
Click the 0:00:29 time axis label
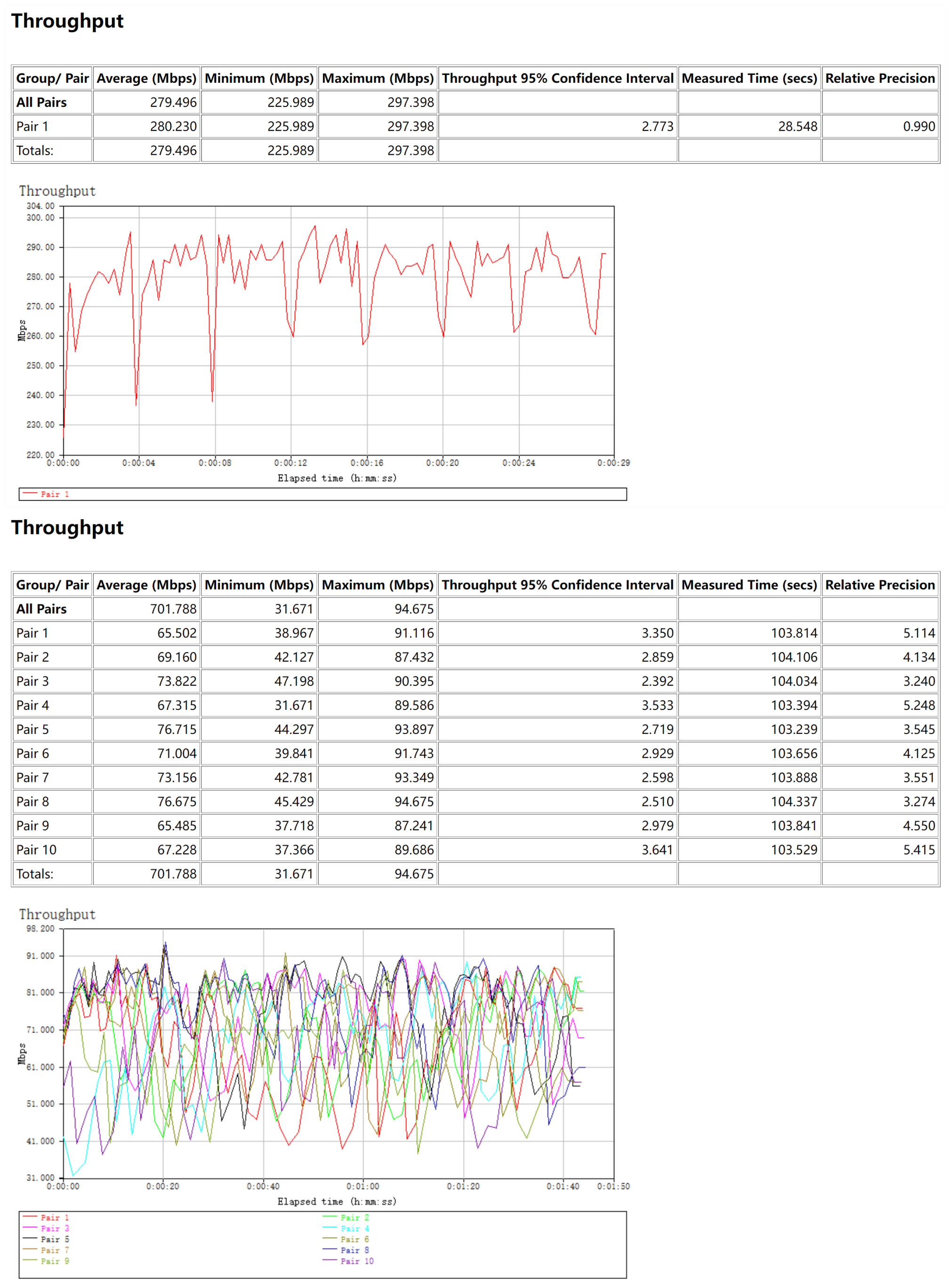(613, 463)
